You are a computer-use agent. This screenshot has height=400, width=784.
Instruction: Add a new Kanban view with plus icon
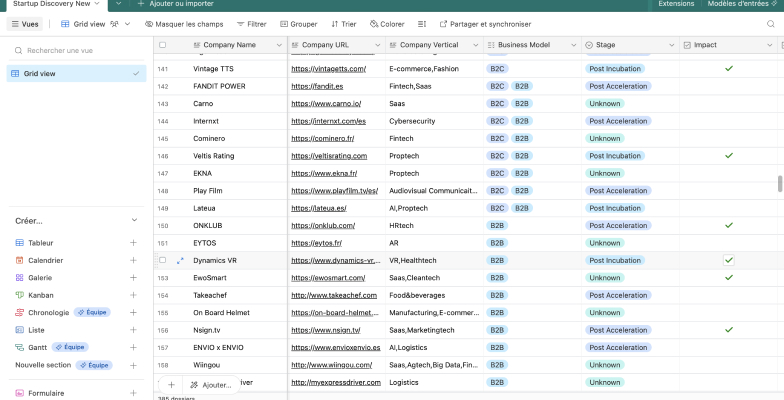pyautogui.click(x=133, y=295)
